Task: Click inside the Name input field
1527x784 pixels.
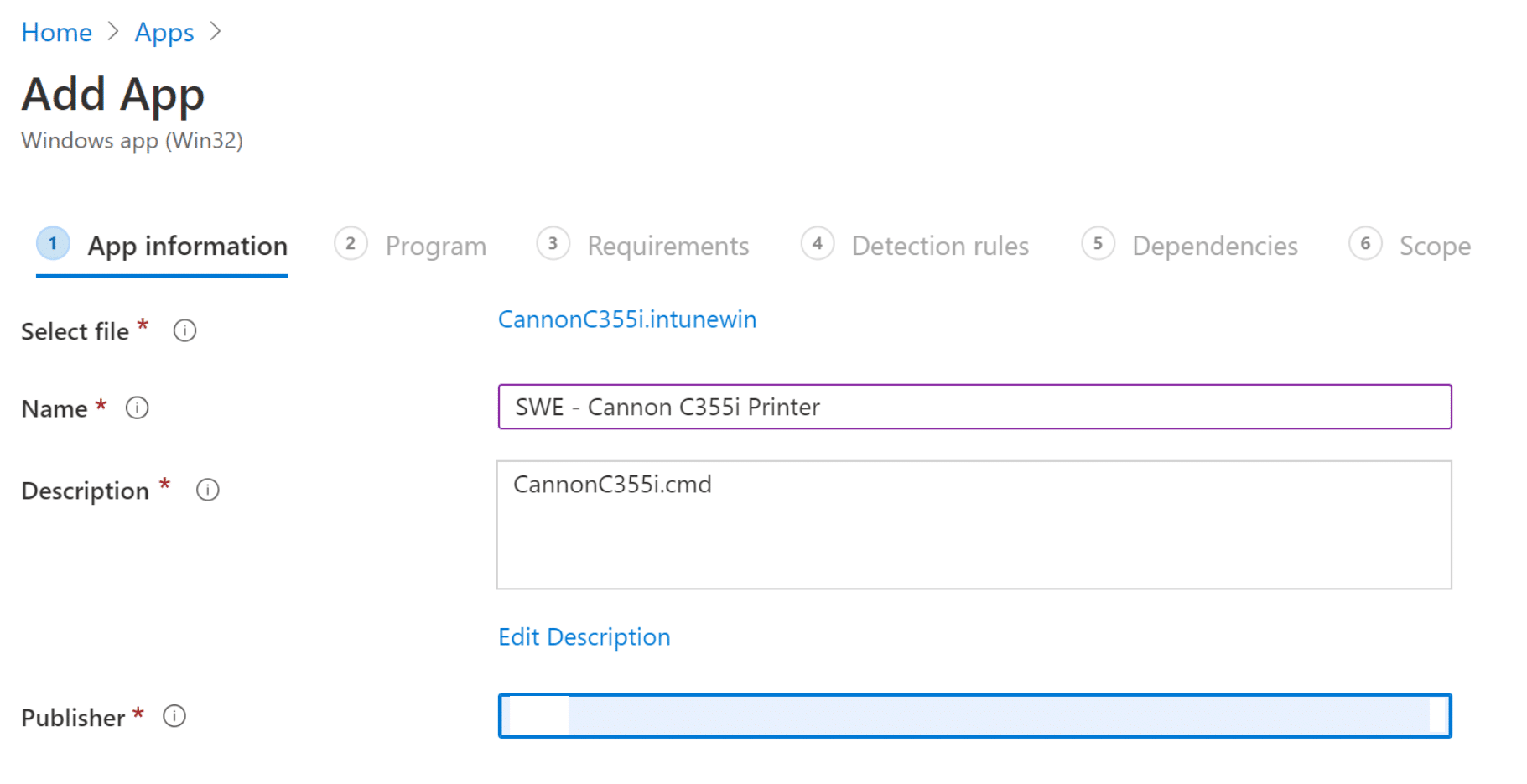Action: pyautogui.click(x=973, y=408)
